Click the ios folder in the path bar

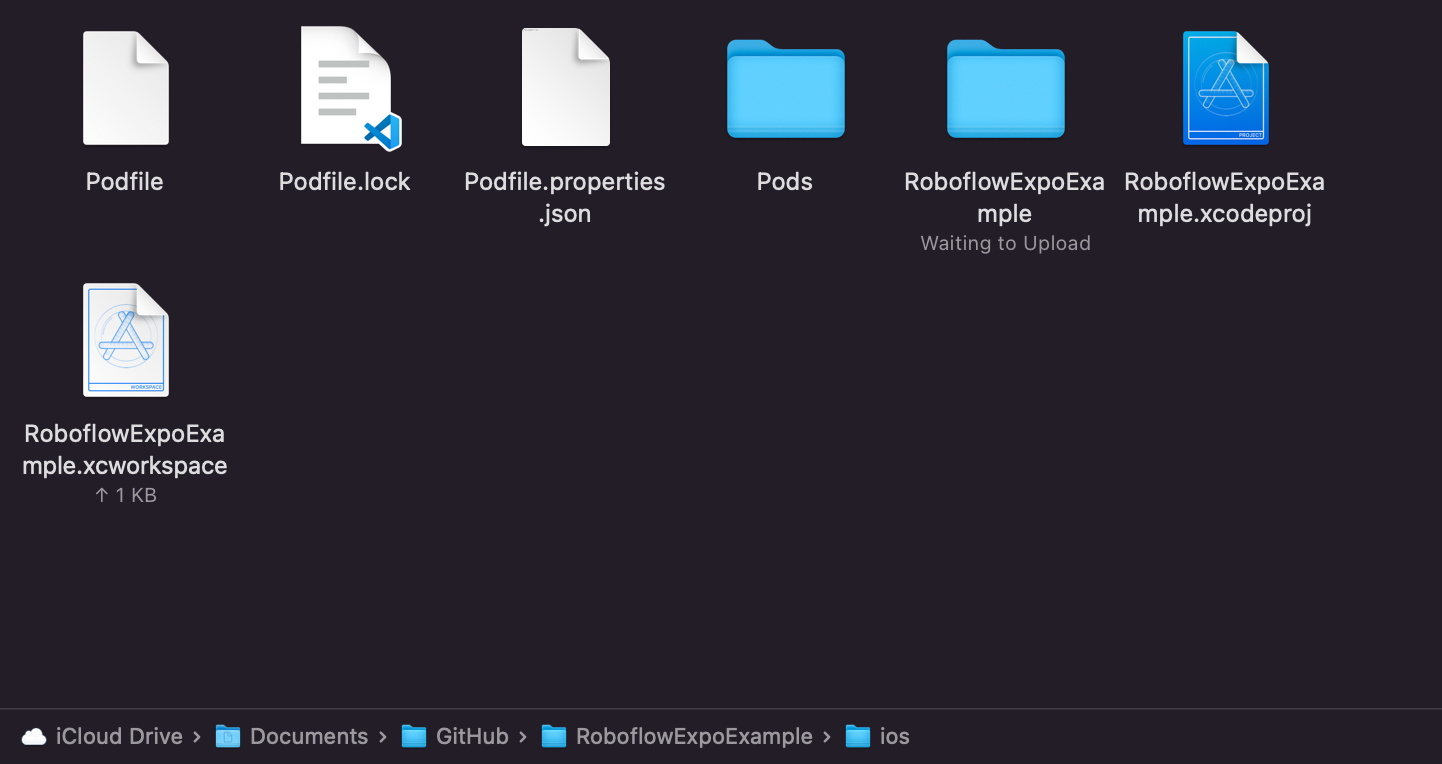click(x=893, y=737)
